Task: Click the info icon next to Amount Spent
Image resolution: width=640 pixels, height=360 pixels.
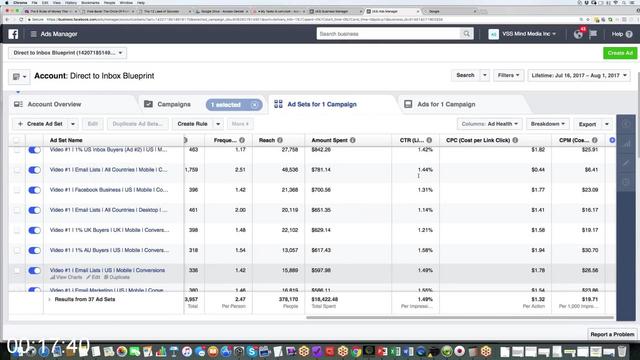Action: pyautogui.click(x=352, y=140)
